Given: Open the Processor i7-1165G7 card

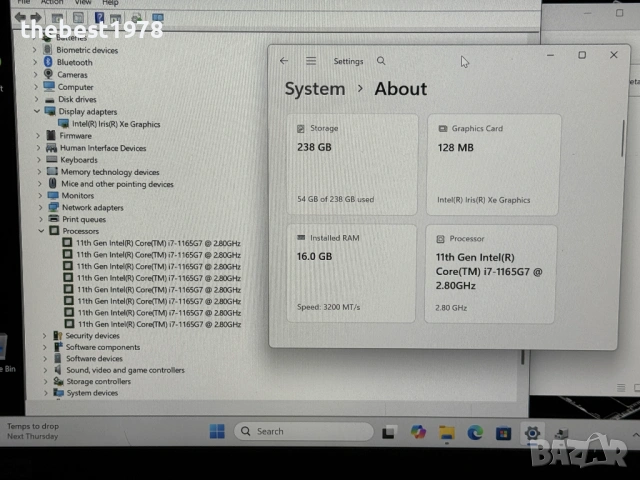Looking at the screenshot, I should pos(490,274).
